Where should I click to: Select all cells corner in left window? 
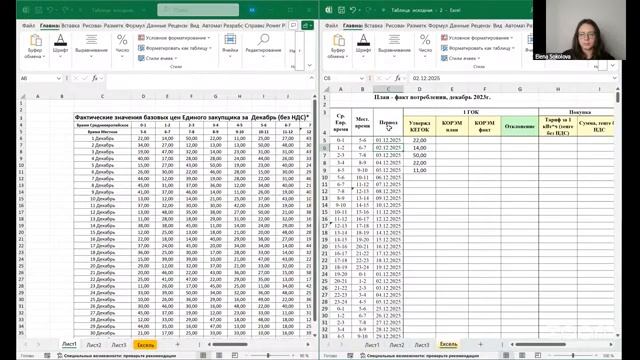(x=23, y=96)
